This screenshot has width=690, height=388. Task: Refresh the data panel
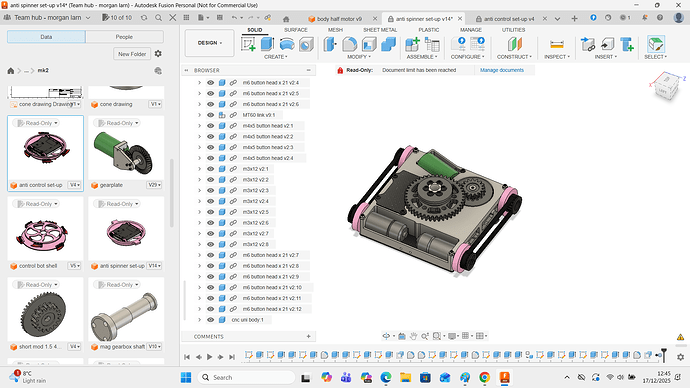(x=143, y=18)
